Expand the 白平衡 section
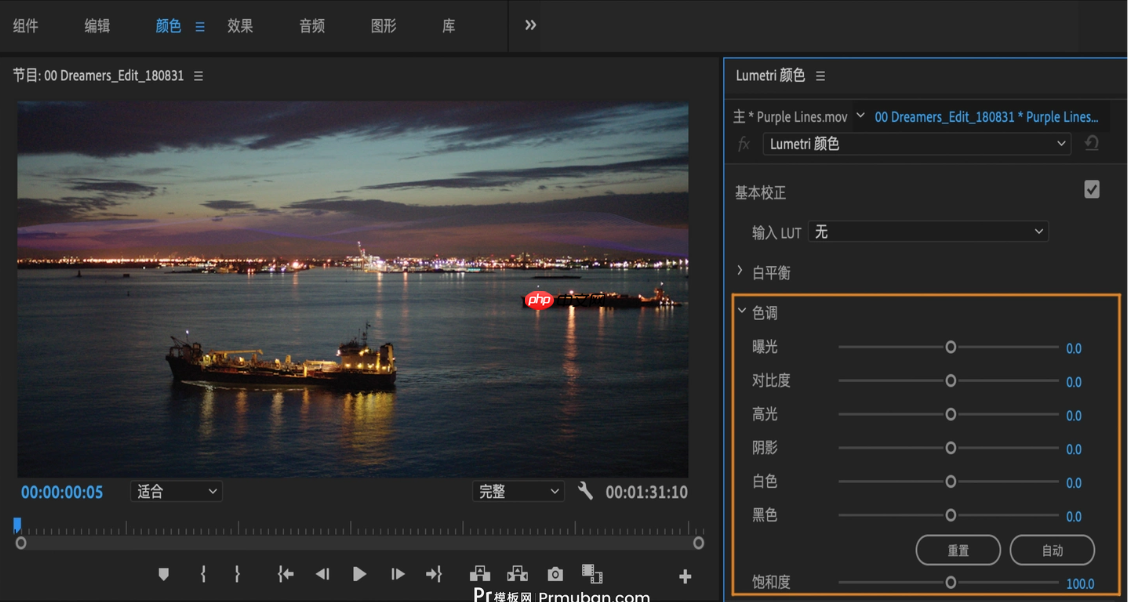 741,271
